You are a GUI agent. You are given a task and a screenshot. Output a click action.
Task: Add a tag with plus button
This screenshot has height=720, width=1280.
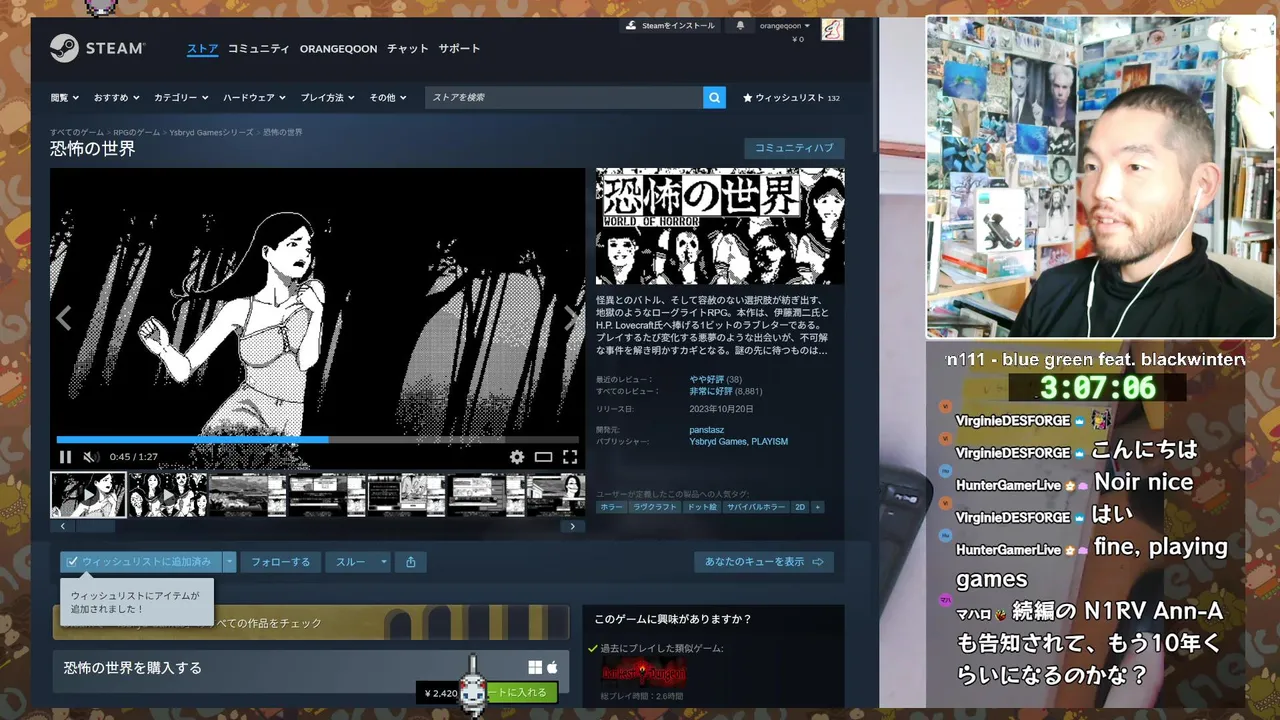[818, 507]
